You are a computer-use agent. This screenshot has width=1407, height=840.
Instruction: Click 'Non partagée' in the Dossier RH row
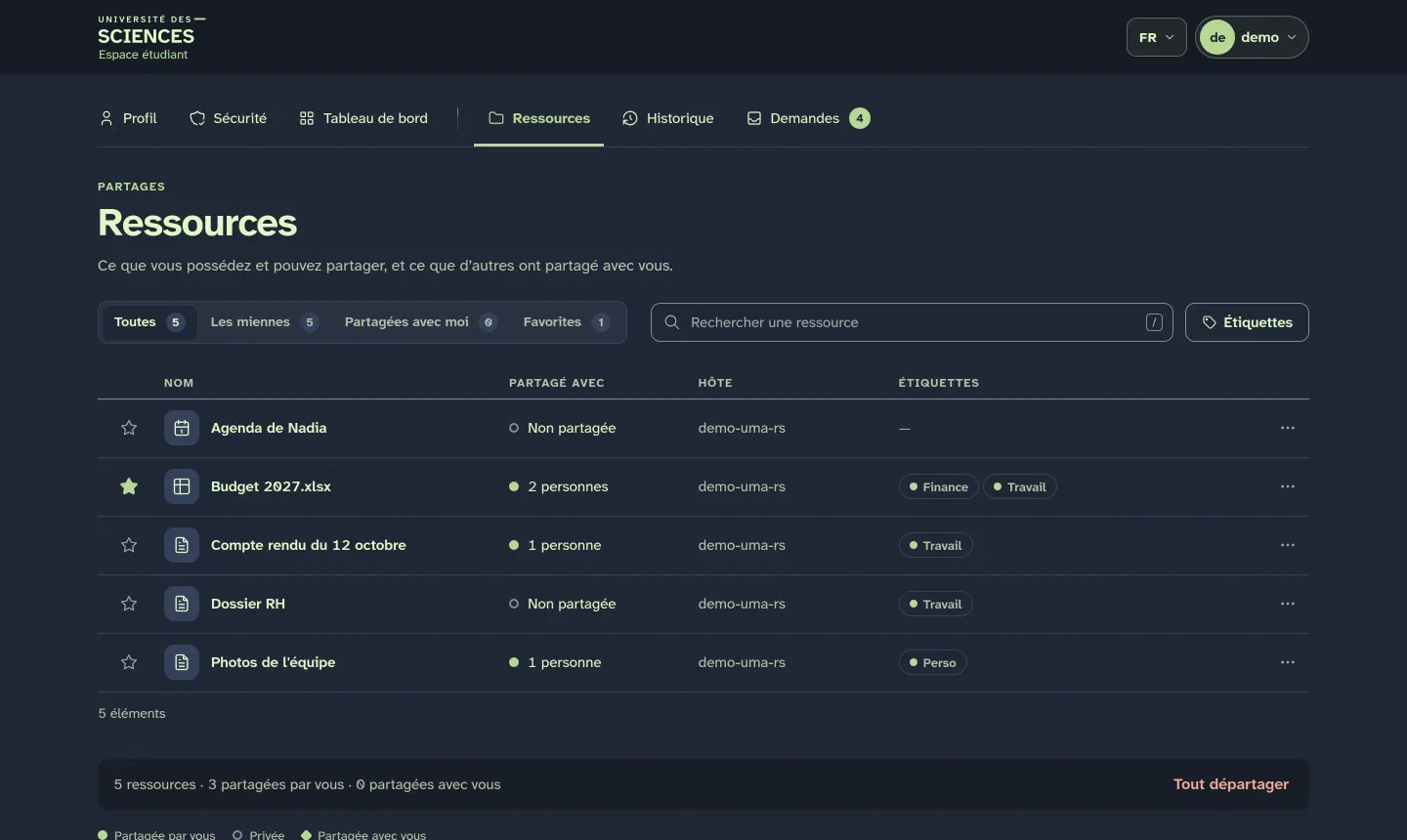coord(563,604)
